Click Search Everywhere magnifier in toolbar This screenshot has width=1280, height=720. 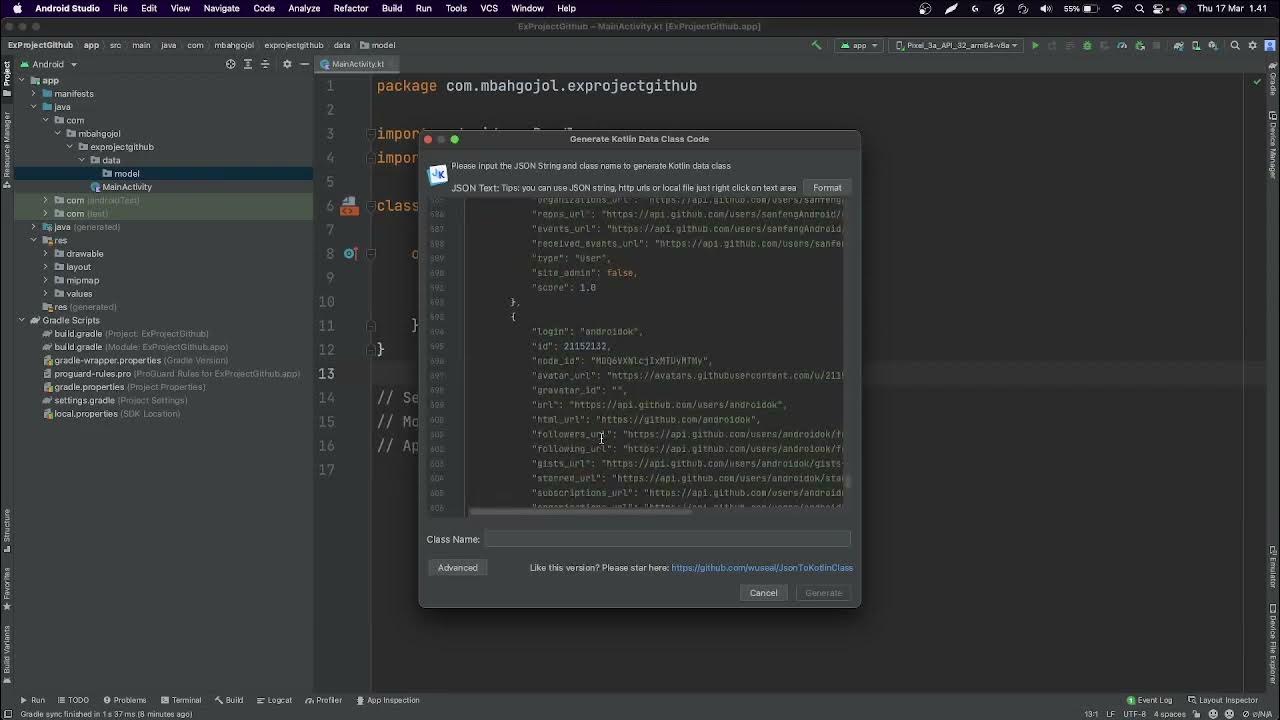tap(1235, 45)
